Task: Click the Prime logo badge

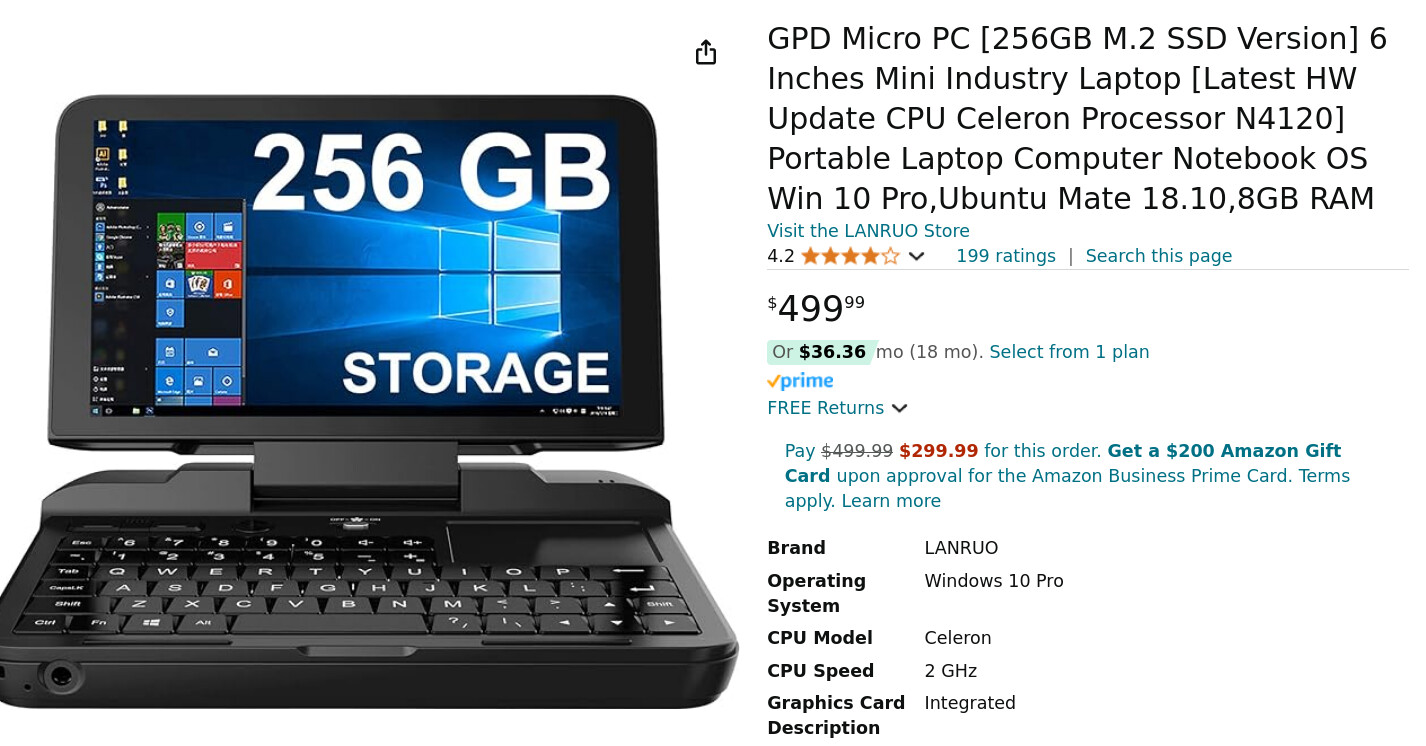Action: click(800, 381)
